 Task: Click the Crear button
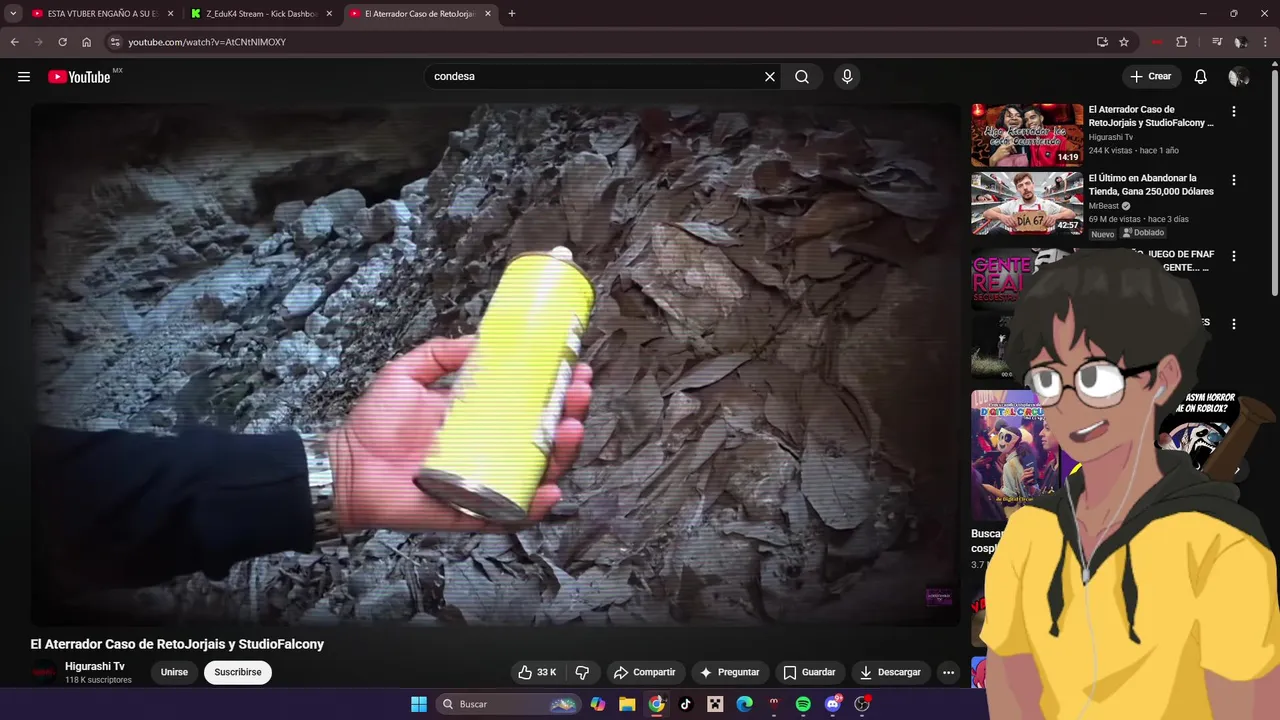[x=1150, y=77]
